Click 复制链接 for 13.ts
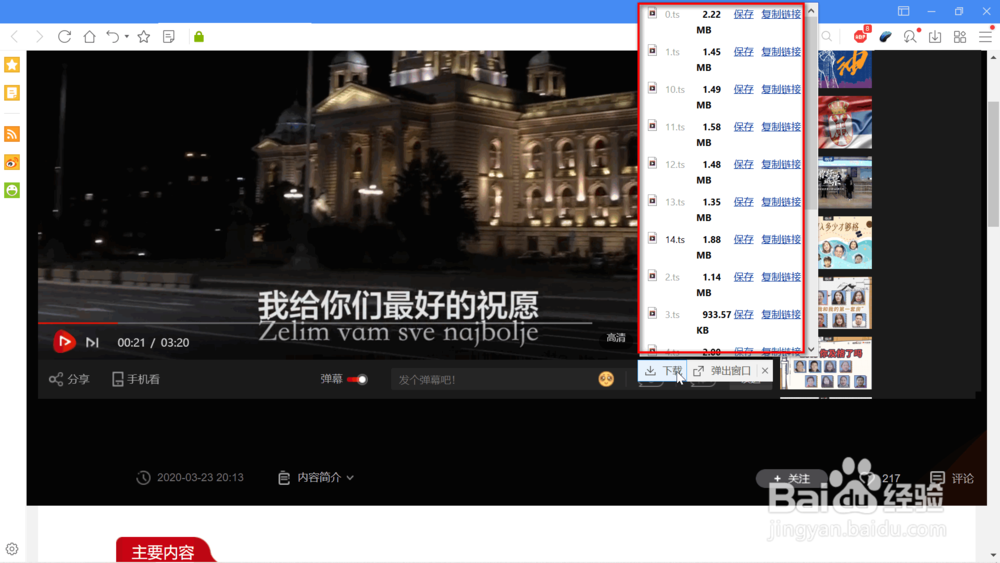The image size is (1000, 563). click(x=781, y=202)
